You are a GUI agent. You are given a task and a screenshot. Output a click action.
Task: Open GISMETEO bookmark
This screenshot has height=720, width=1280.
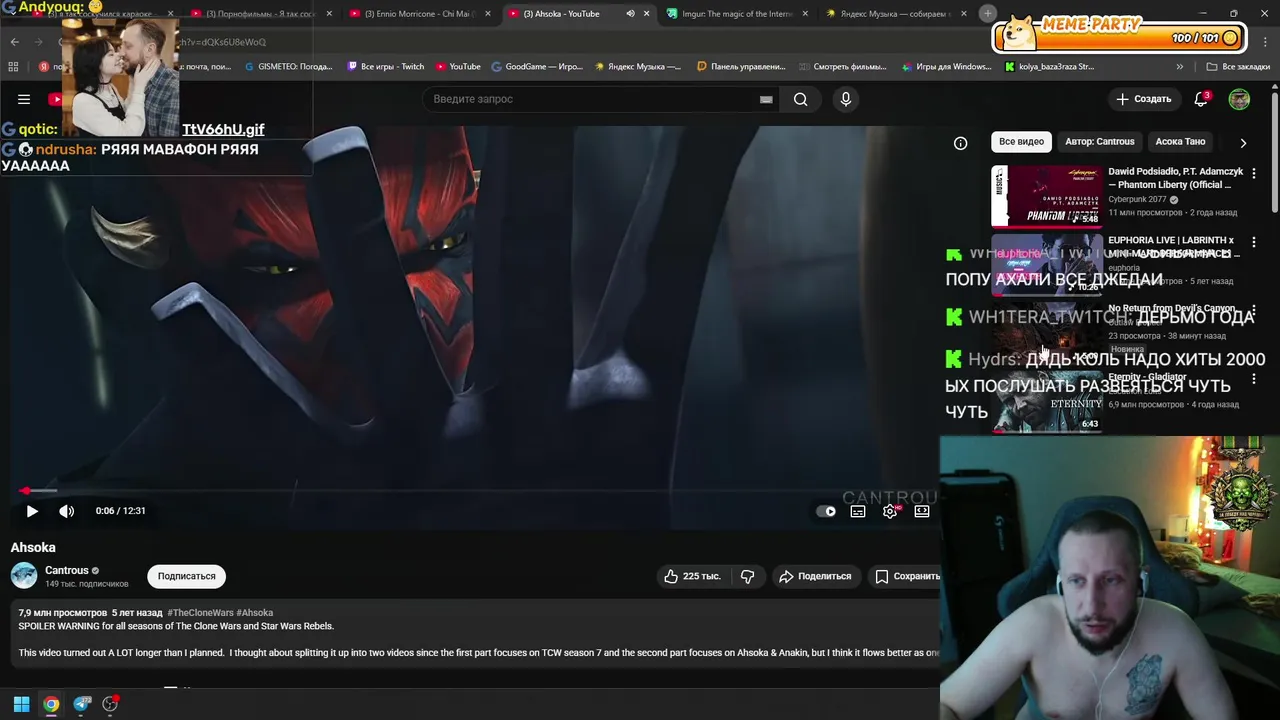pos(288,67)
